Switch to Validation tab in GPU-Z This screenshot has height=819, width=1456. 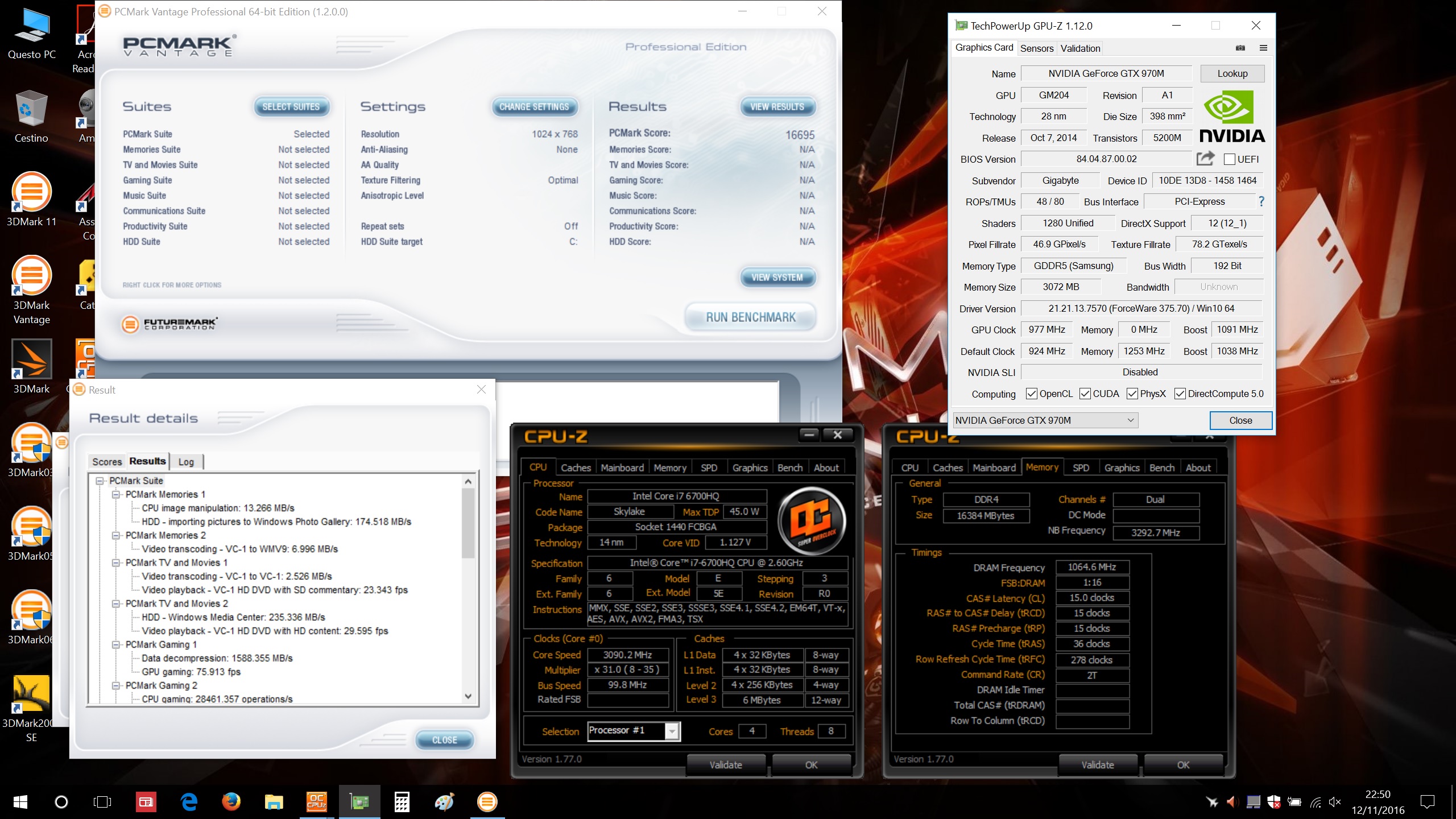click(1080, 48)
